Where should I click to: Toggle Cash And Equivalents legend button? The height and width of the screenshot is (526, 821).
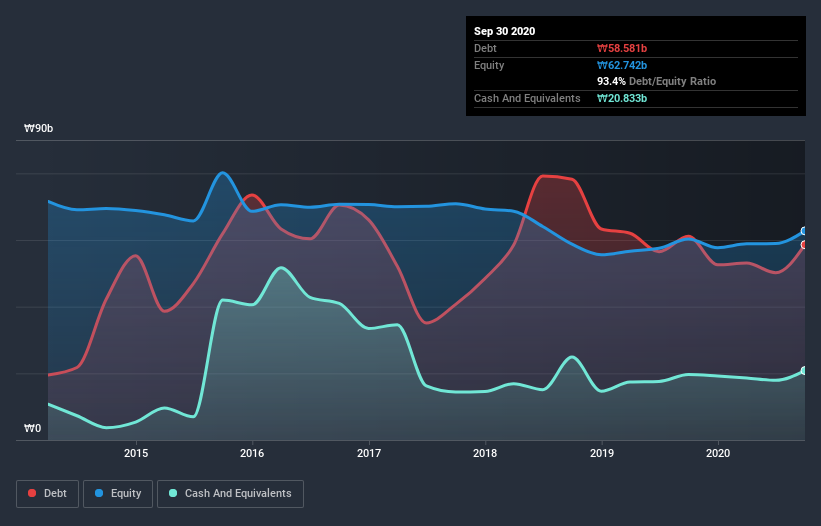pyautogui.click(x=230, y=494)
